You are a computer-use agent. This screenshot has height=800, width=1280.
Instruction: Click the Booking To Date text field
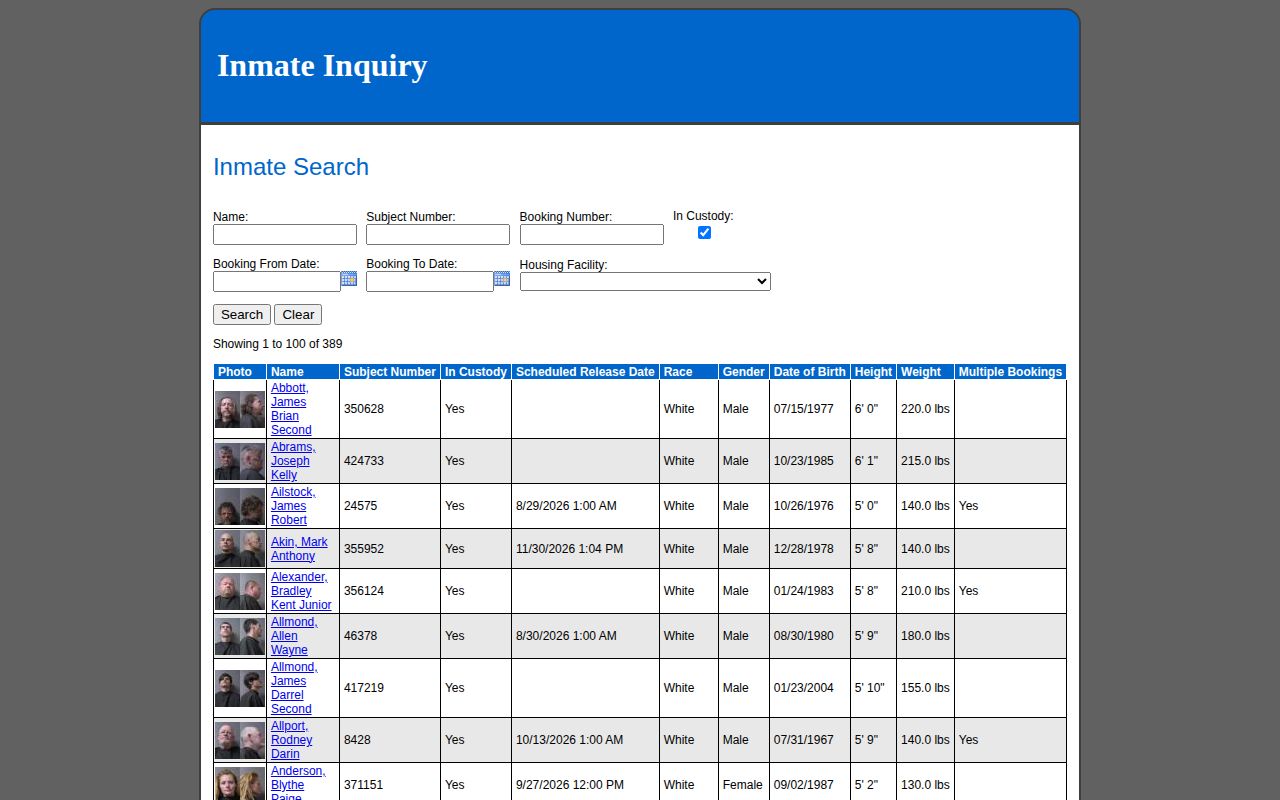pos(430,282)
